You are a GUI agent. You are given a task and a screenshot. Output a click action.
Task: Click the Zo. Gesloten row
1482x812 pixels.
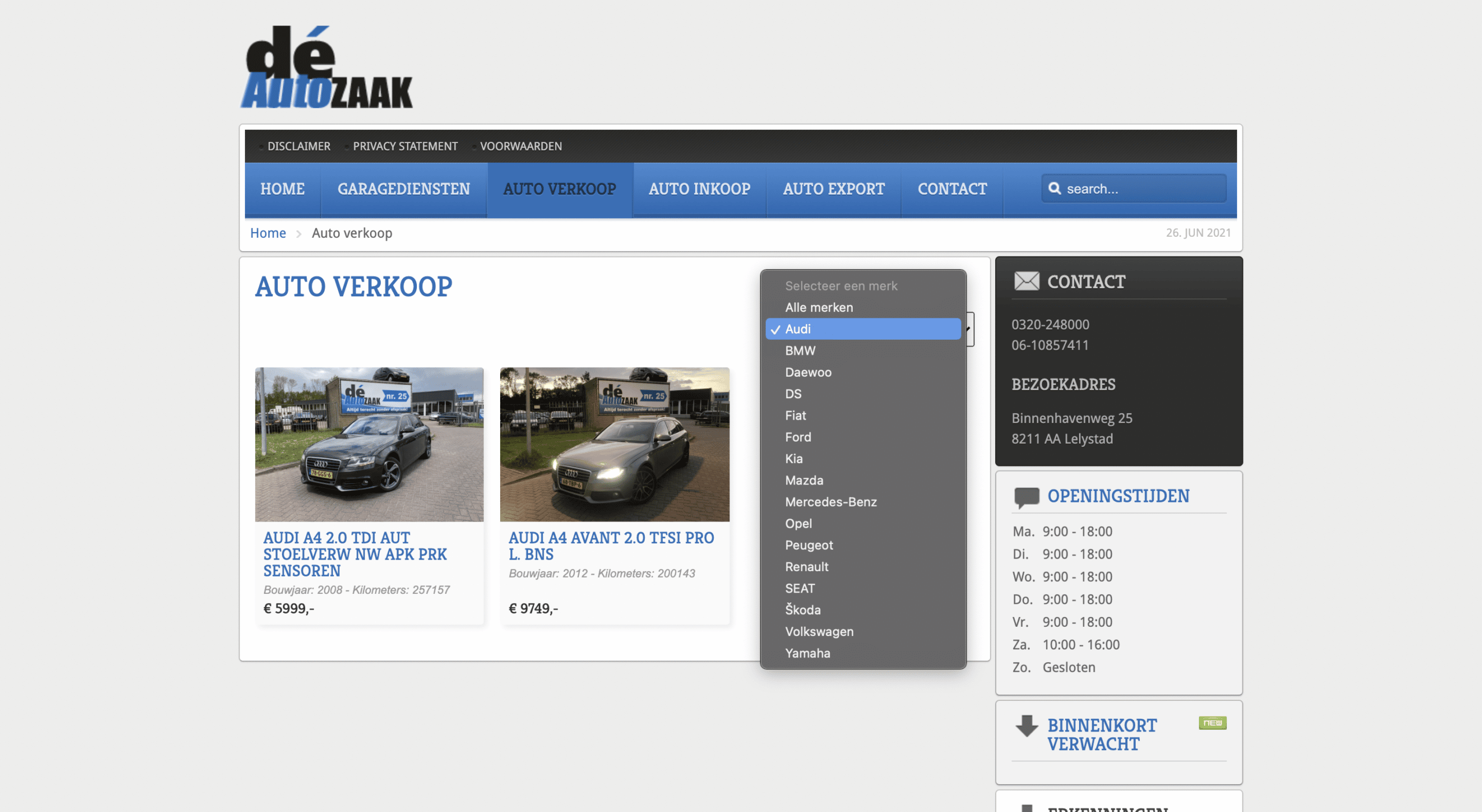(1054, 667)
